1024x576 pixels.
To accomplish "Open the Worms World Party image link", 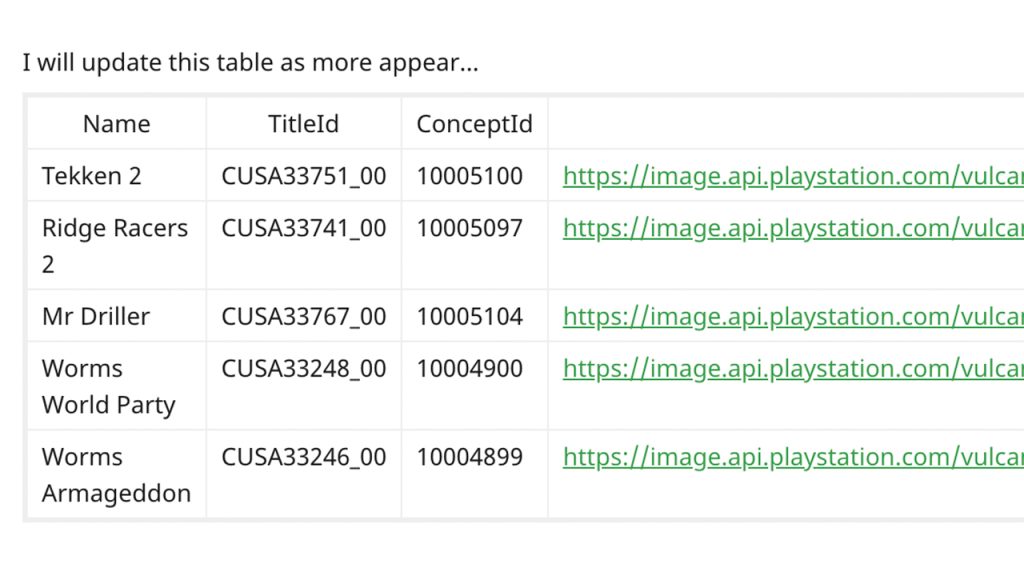I will 792,369.
